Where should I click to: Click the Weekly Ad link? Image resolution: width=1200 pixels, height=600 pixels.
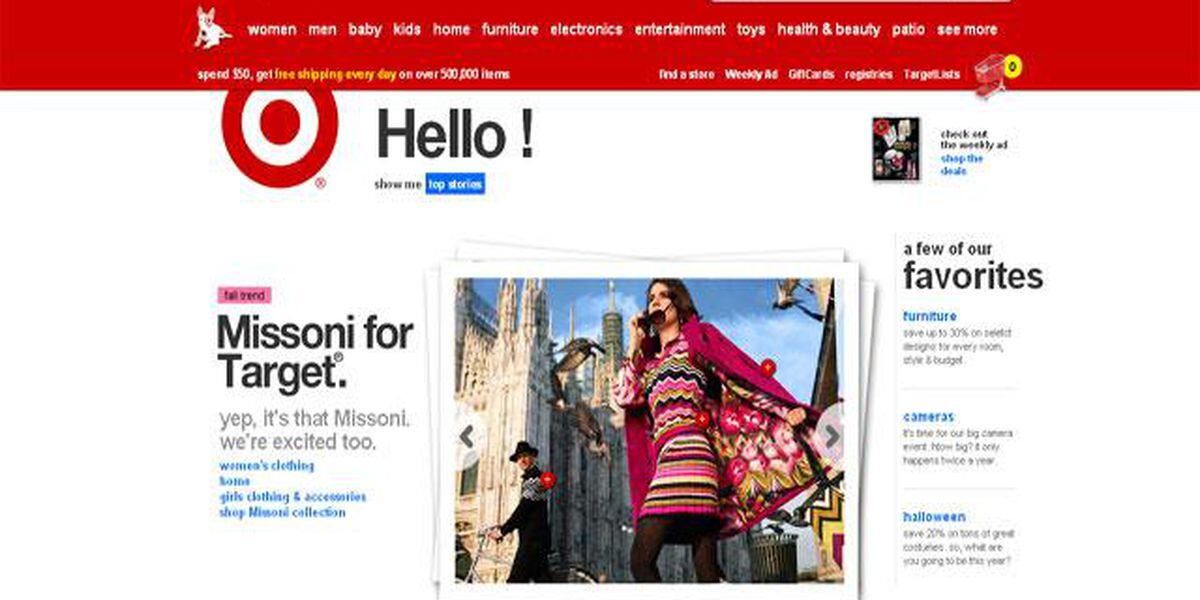pos(751,74)
